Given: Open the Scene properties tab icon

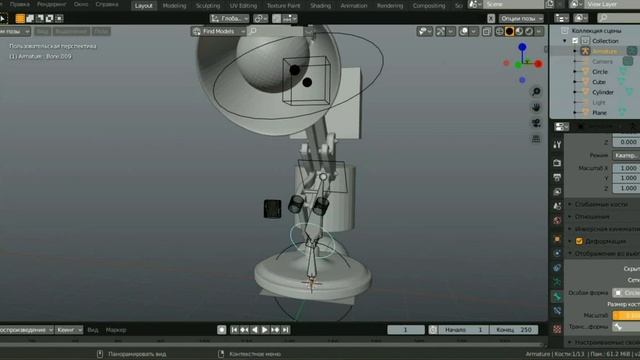Looking at the screenshot, I should (x=557, y=206).
